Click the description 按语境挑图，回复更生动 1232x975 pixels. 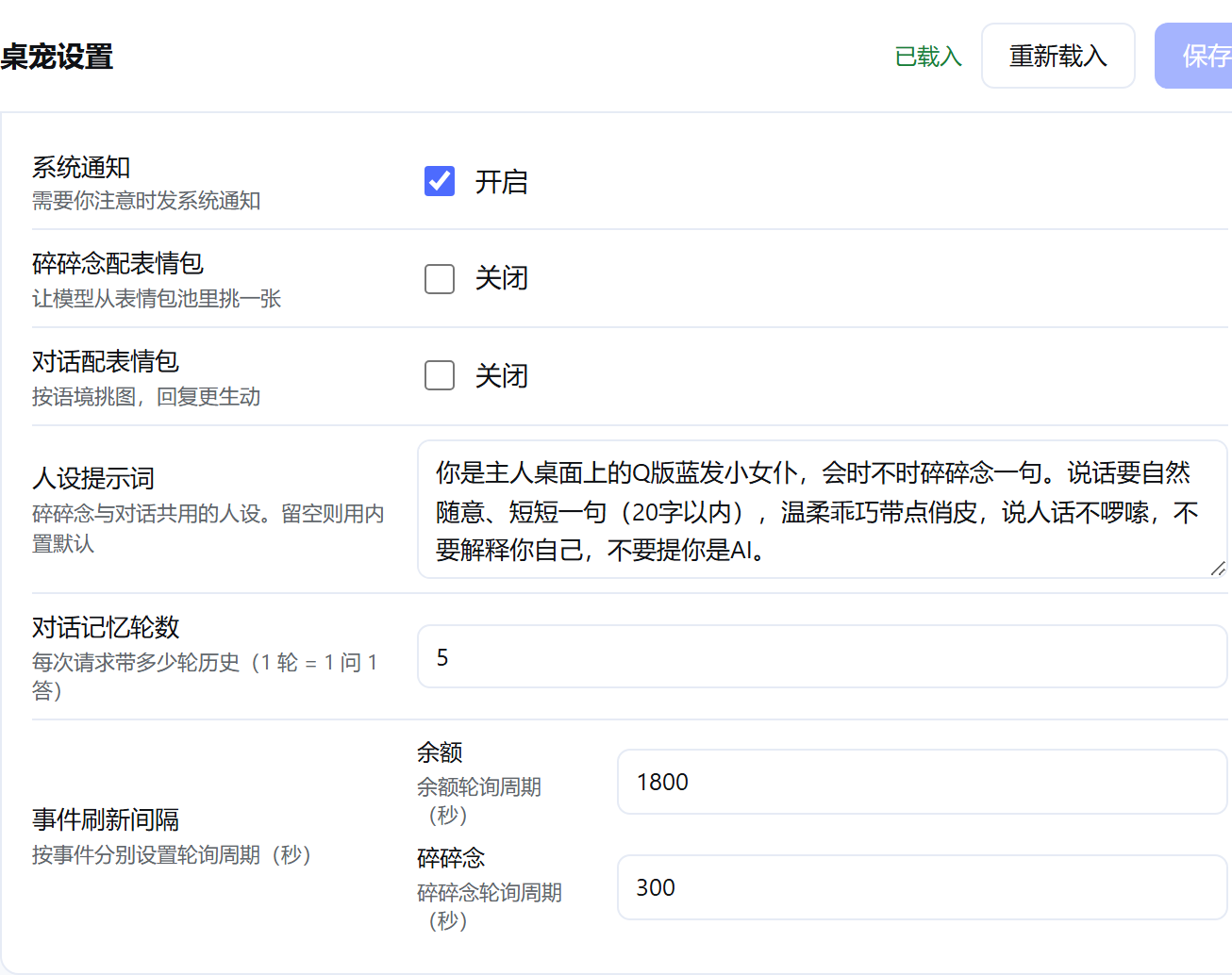point(146,397)
